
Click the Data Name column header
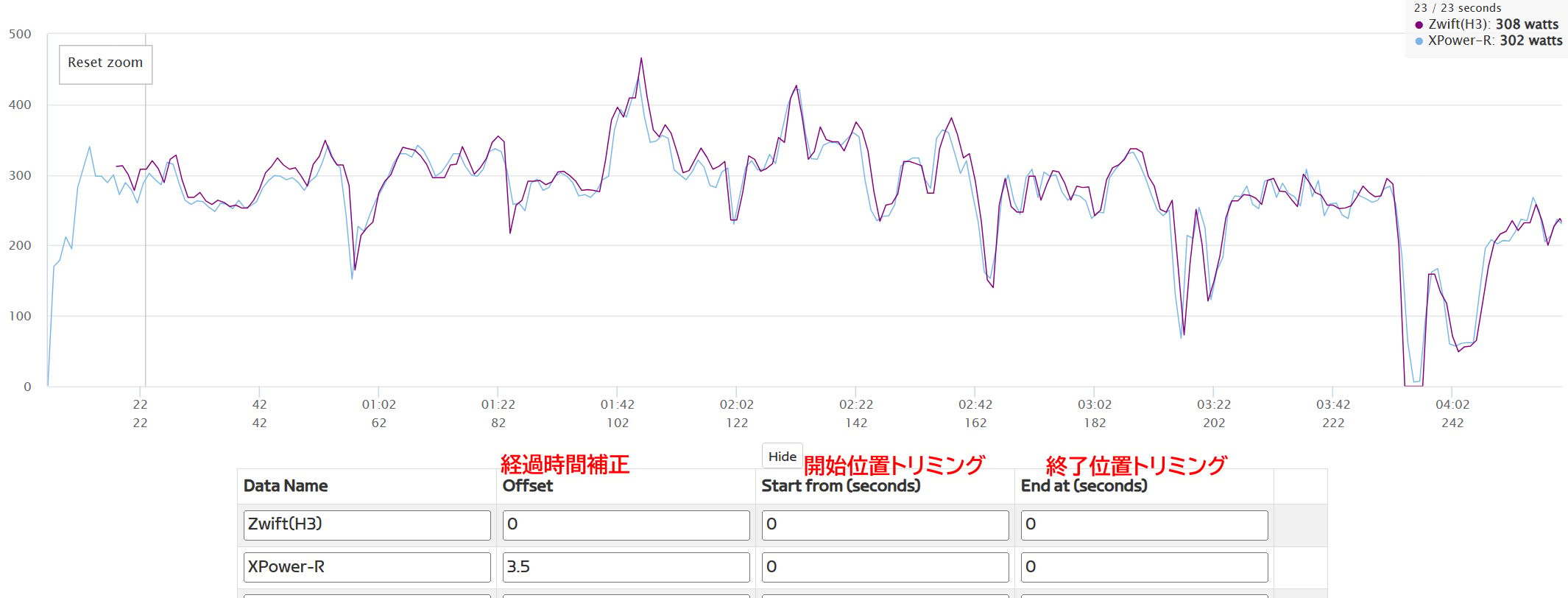pos(286,486)
